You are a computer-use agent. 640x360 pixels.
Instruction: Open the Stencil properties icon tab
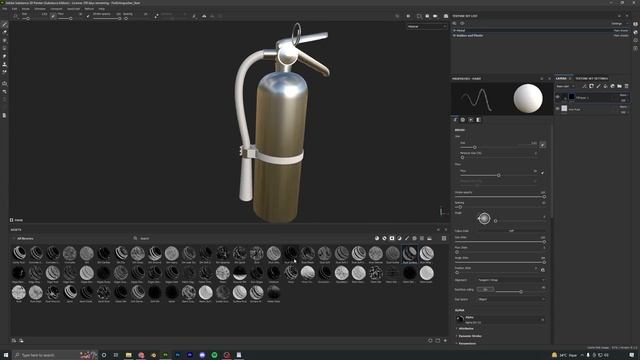click(x=471, y=120)
